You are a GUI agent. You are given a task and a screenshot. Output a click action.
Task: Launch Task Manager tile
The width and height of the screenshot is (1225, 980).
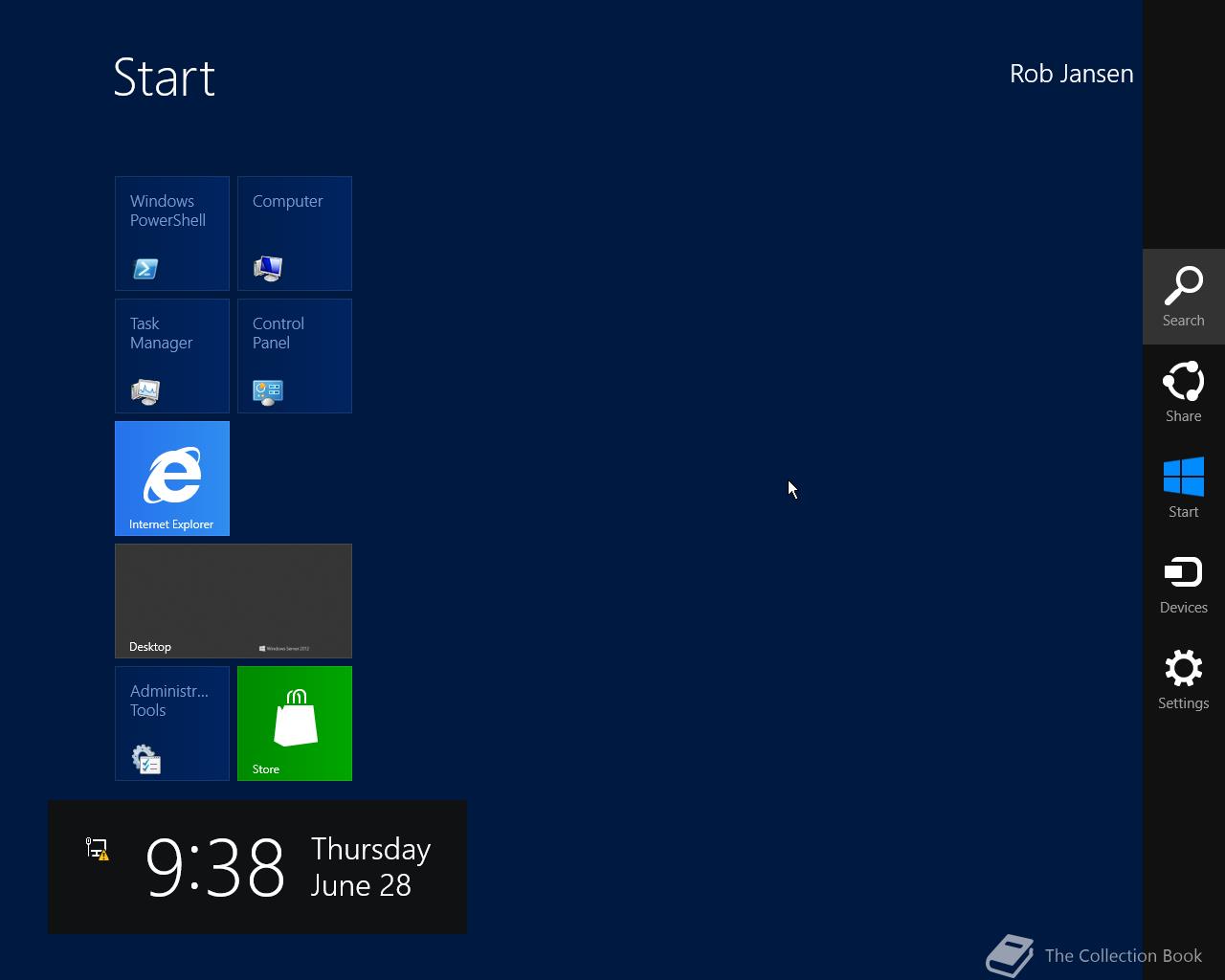coord(172,356)
